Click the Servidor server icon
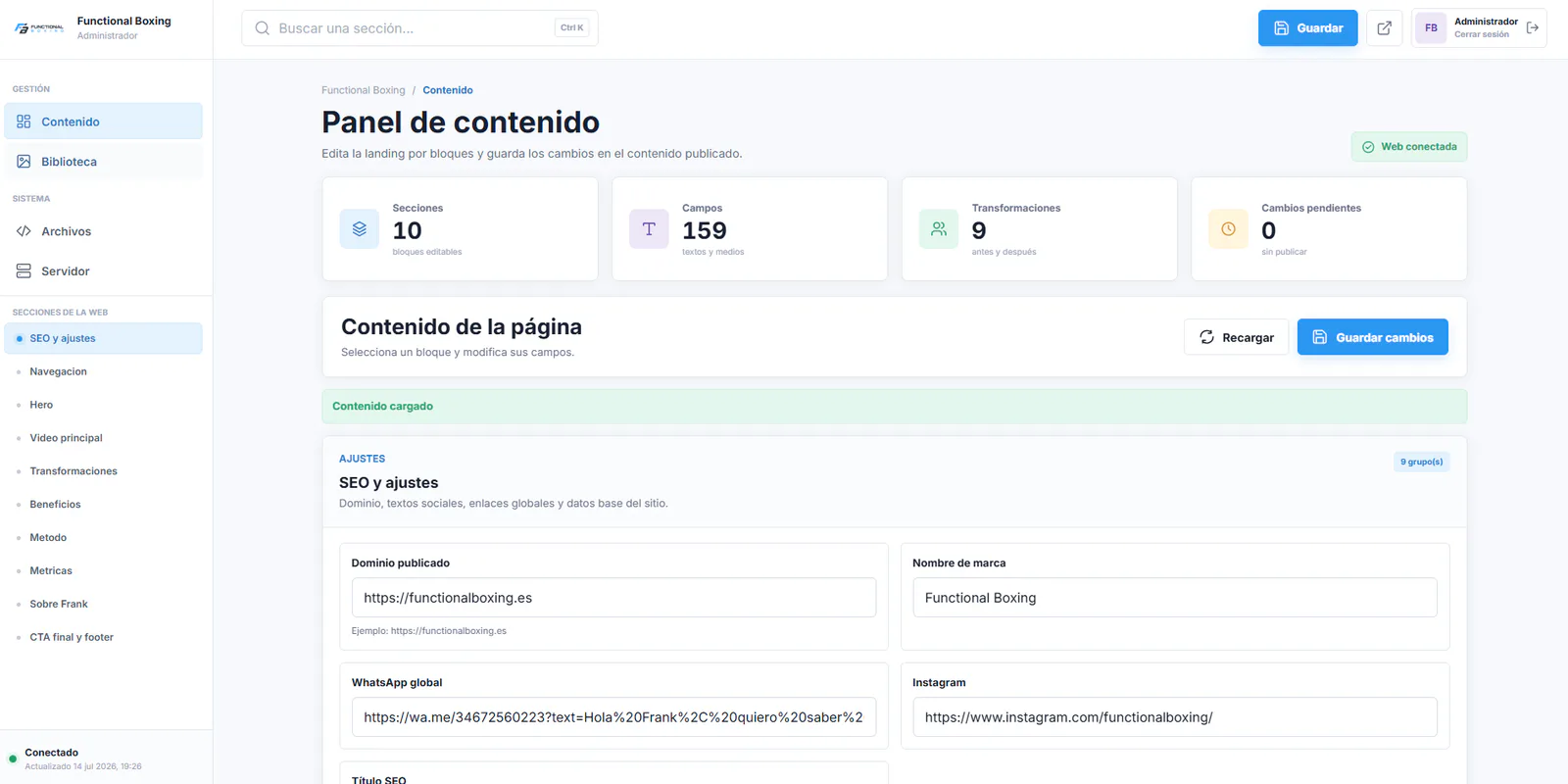Viewport: 1568px width, 784px height. coord(24,271)
